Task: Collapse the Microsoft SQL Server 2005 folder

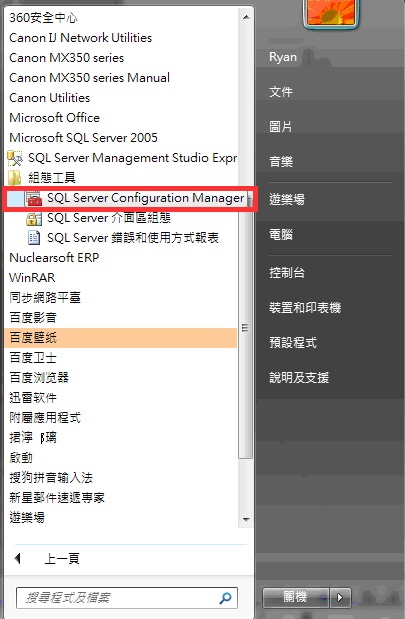Action: coord(83,138)
